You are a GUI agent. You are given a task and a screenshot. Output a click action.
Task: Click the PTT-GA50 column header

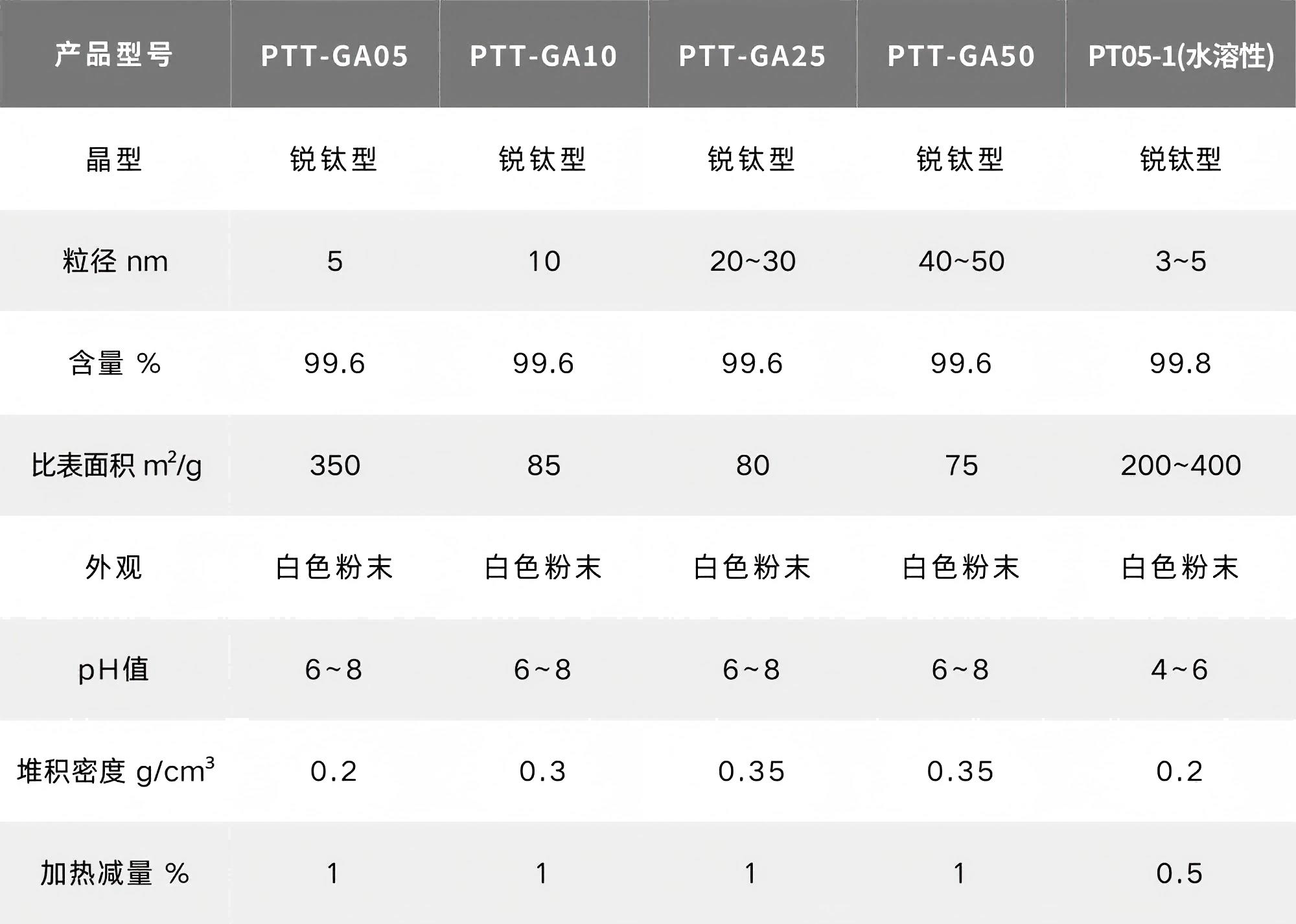point(960,56)
